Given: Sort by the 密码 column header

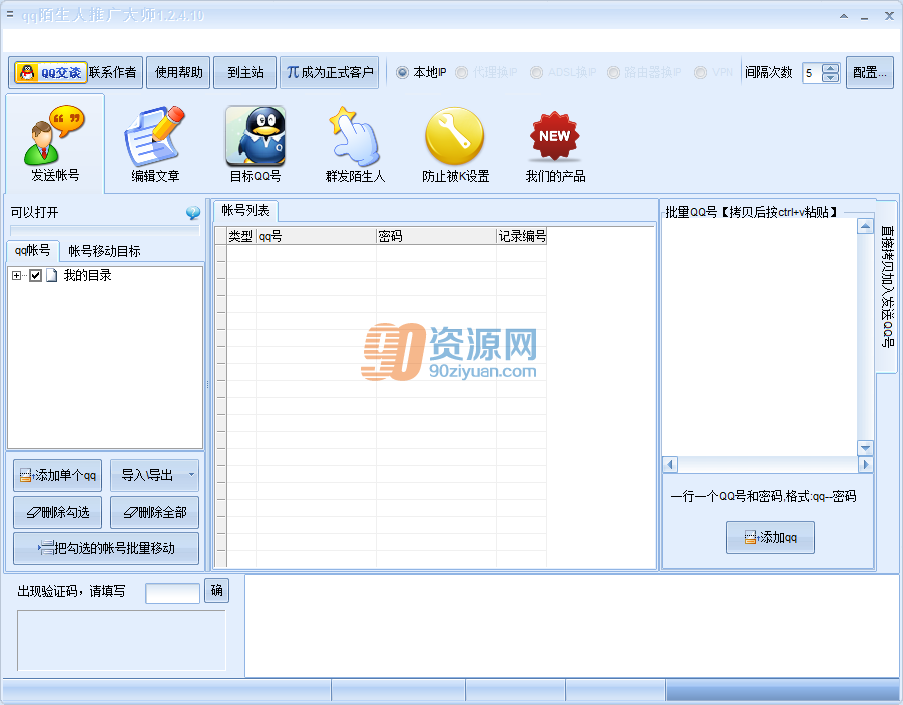Looking at the screenshot, I should point(437,236).
